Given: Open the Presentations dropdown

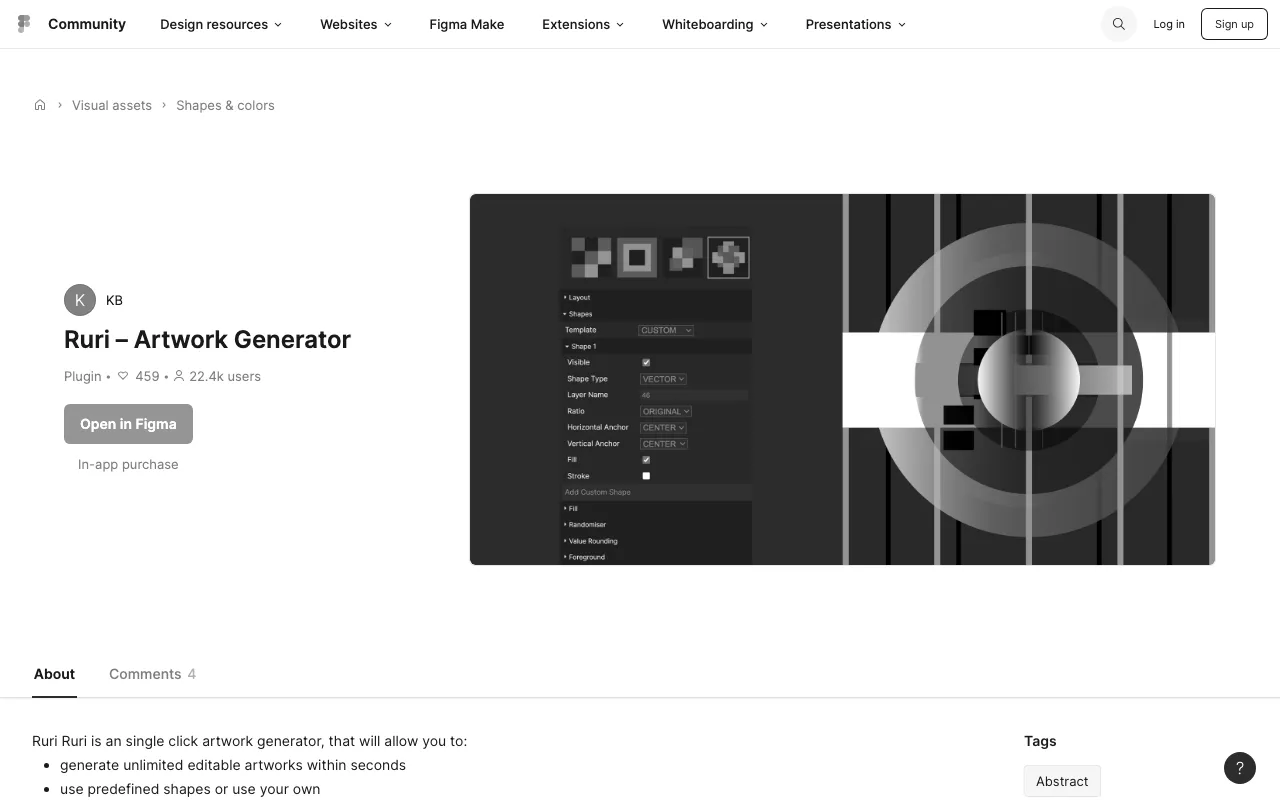Looking at the screenshot, I should point(856,24).
